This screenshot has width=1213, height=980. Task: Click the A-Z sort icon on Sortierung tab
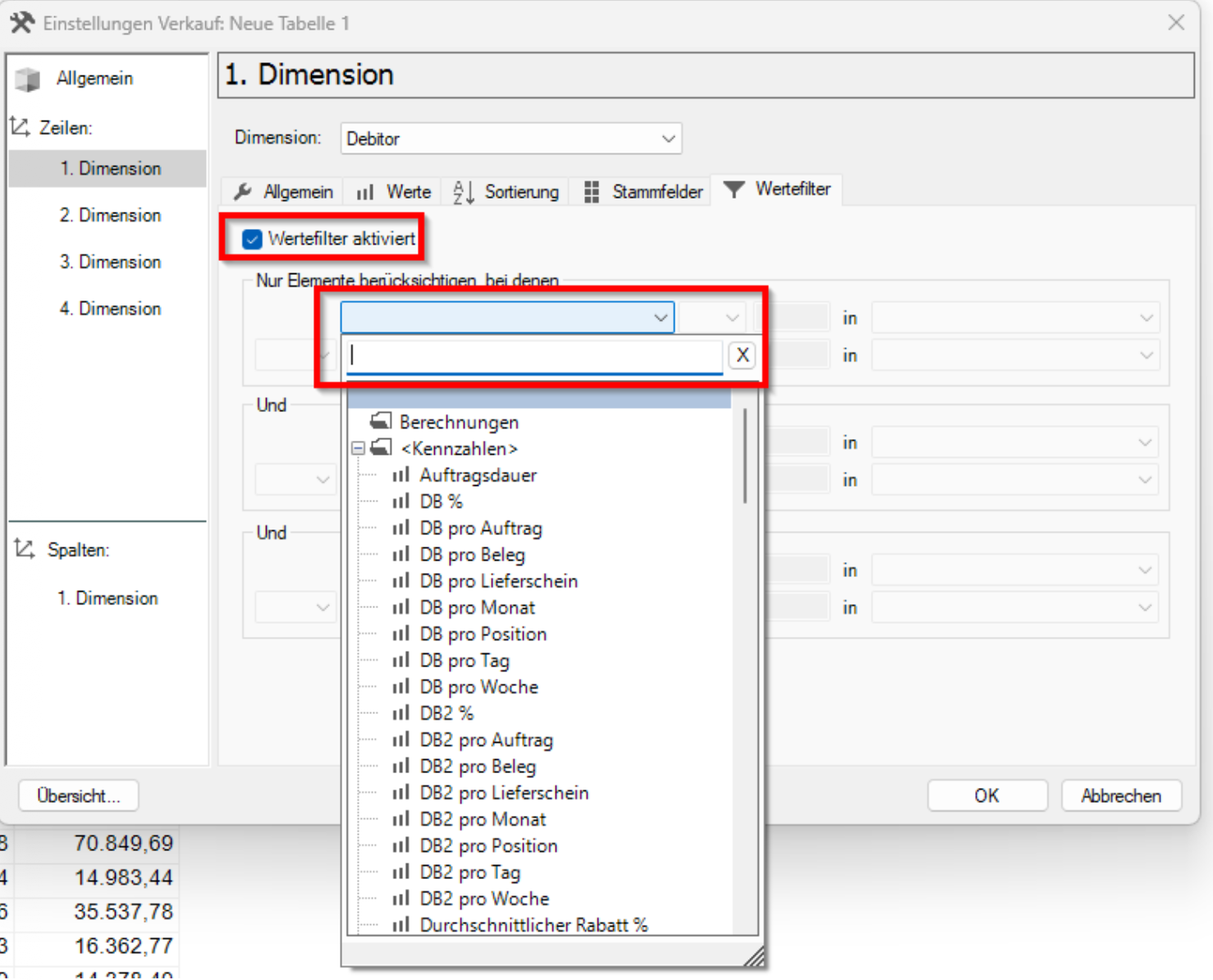click(x=464, y=192)
